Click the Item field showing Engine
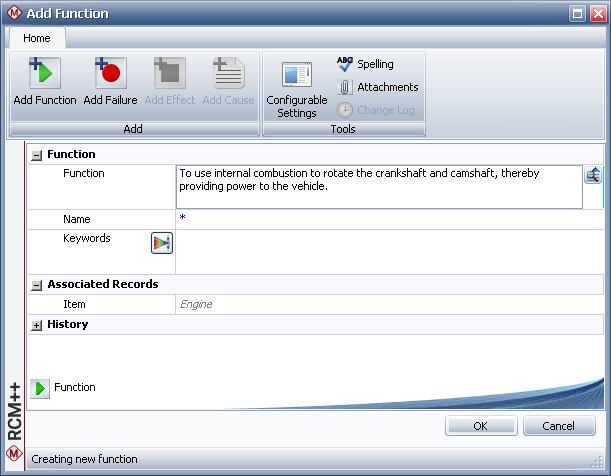 (x=390, y=304)
